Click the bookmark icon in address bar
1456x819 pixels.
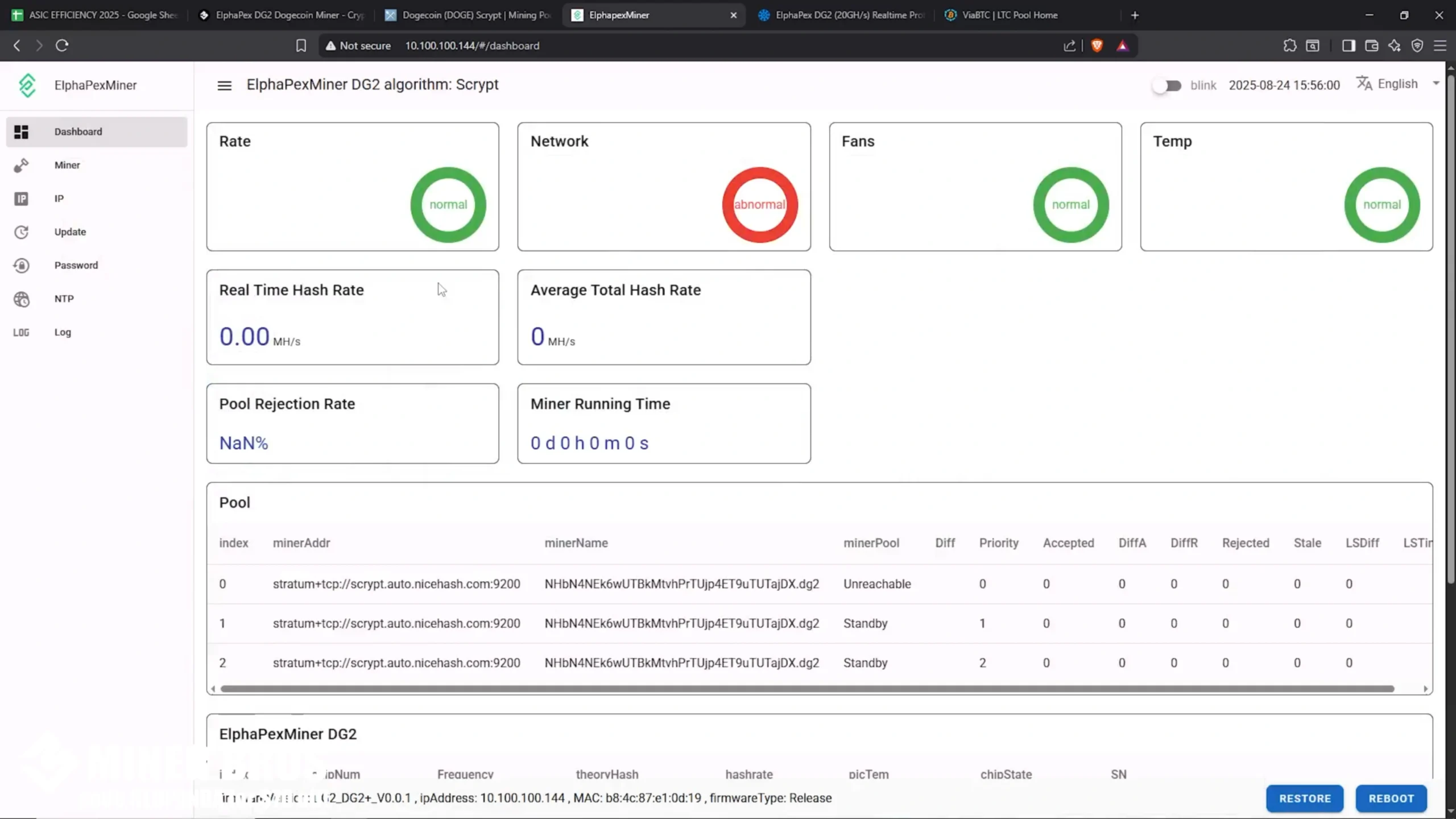coord(301,45)
